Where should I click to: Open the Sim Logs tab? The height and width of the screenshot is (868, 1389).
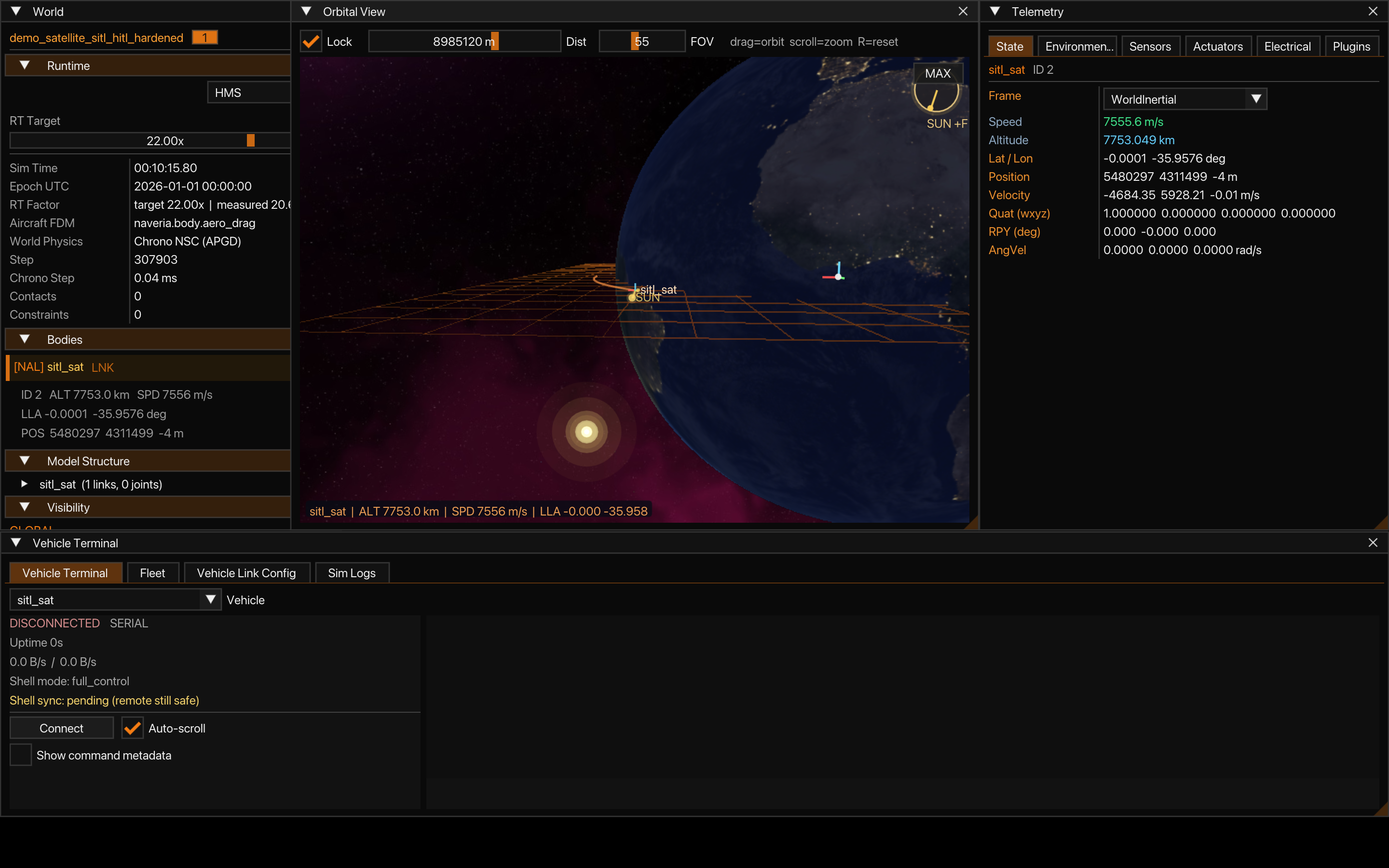point(352,573)
